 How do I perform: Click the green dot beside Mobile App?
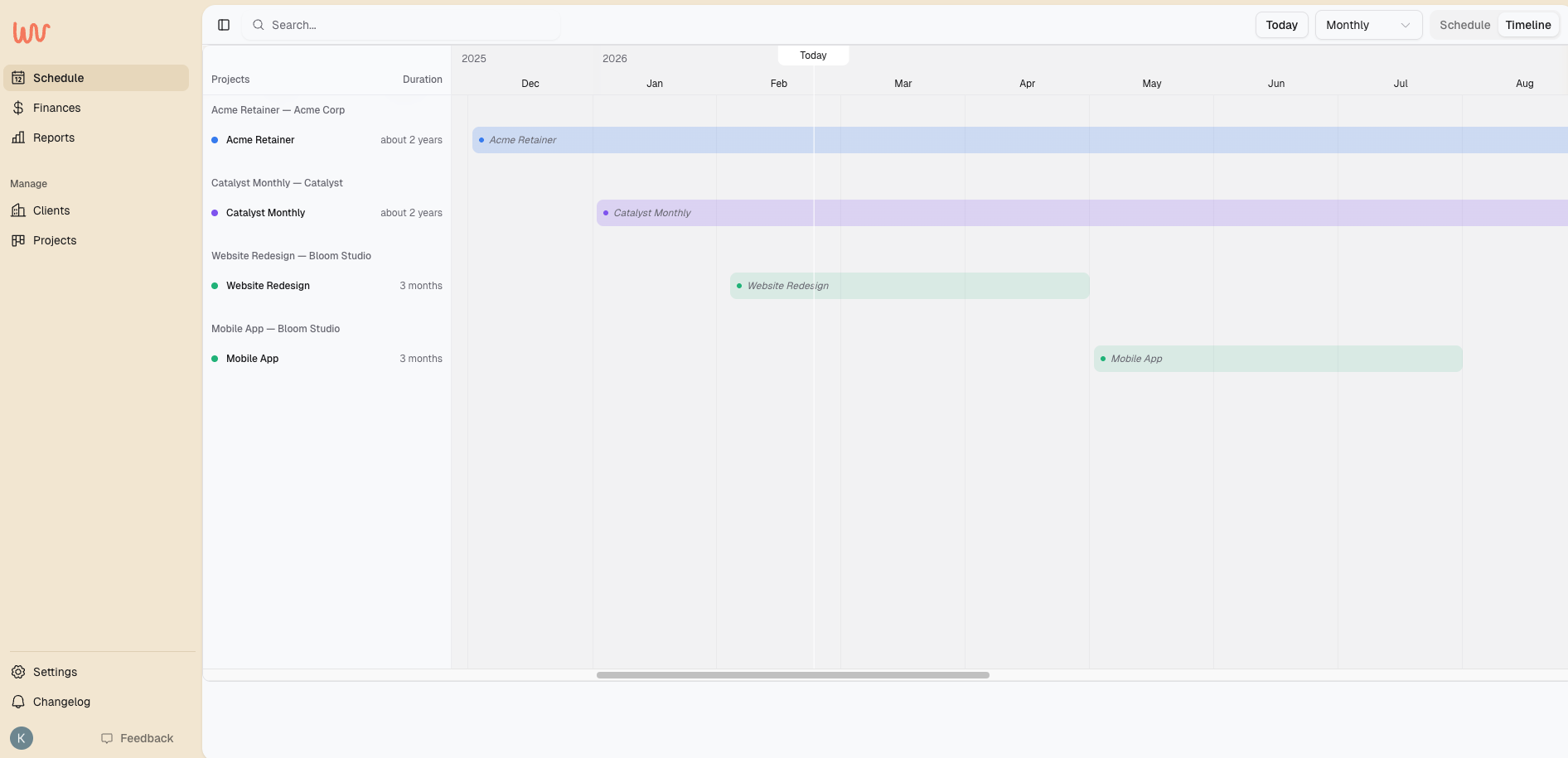[x=215, y=359]
